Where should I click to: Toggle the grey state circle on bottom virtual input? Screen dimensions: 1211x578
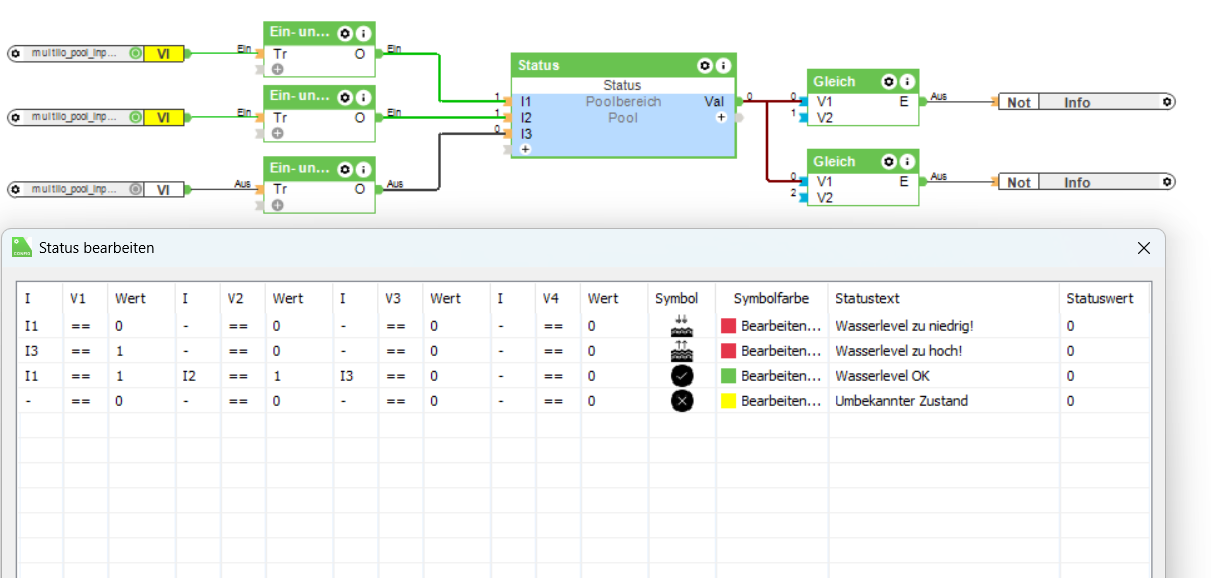pos(136,189)
